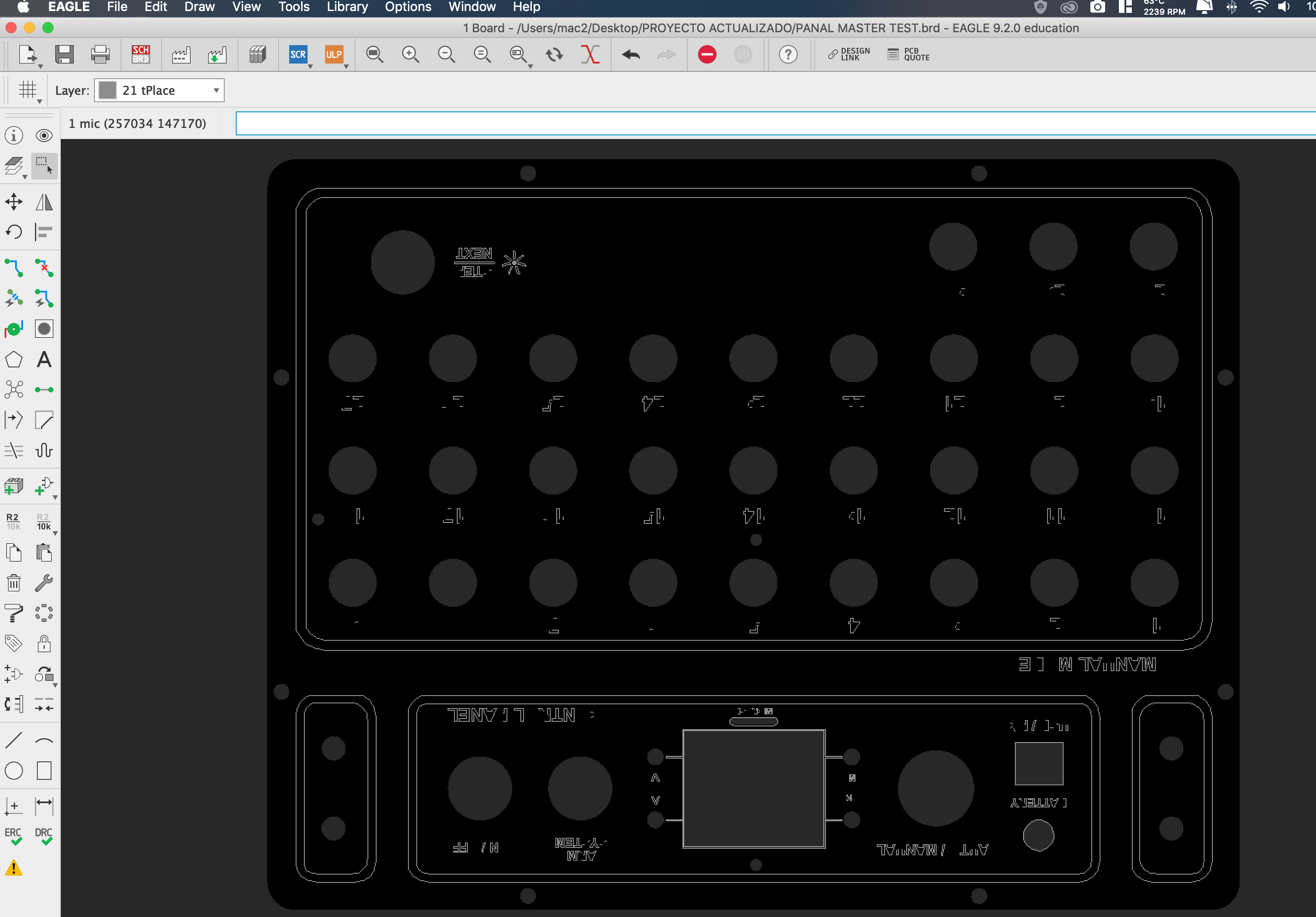Screen dimensions: 1316x917
Task: Activate the Show highlight tool
Action: (x=44, y=135)
